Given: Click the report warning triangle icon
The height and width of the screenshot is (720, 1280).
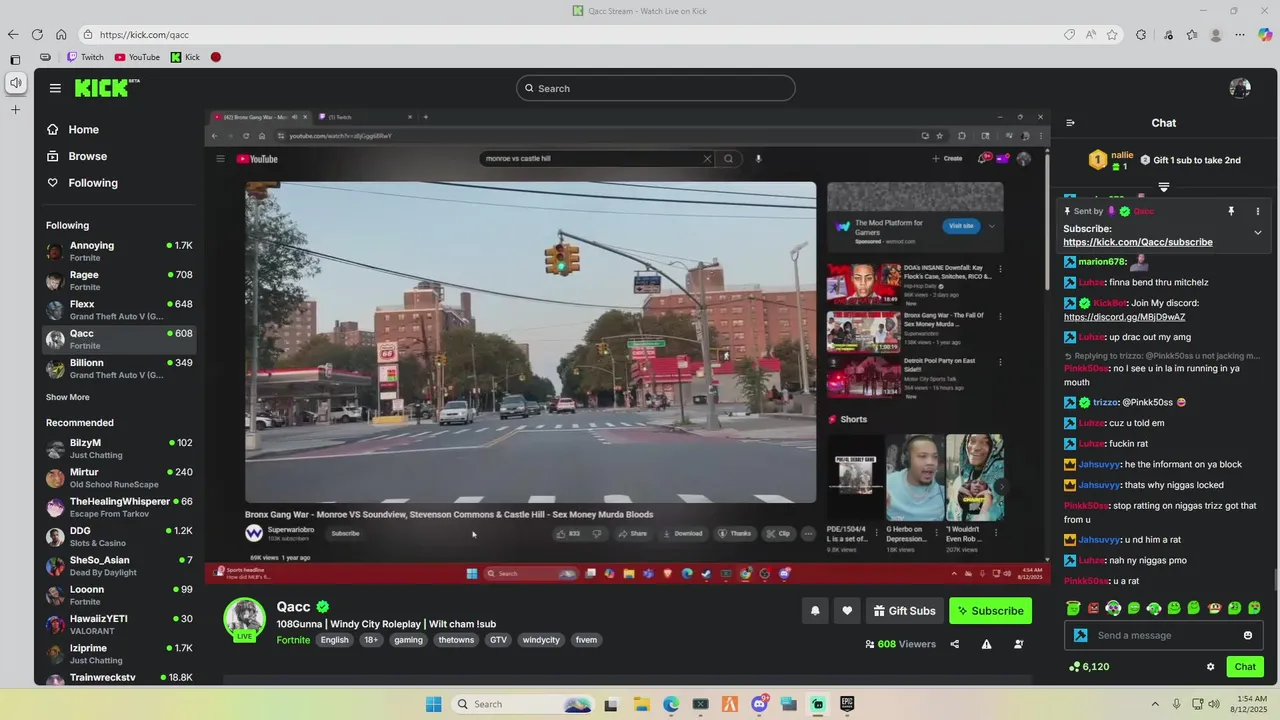Looking at the screenshot, I should coord(986,644).
